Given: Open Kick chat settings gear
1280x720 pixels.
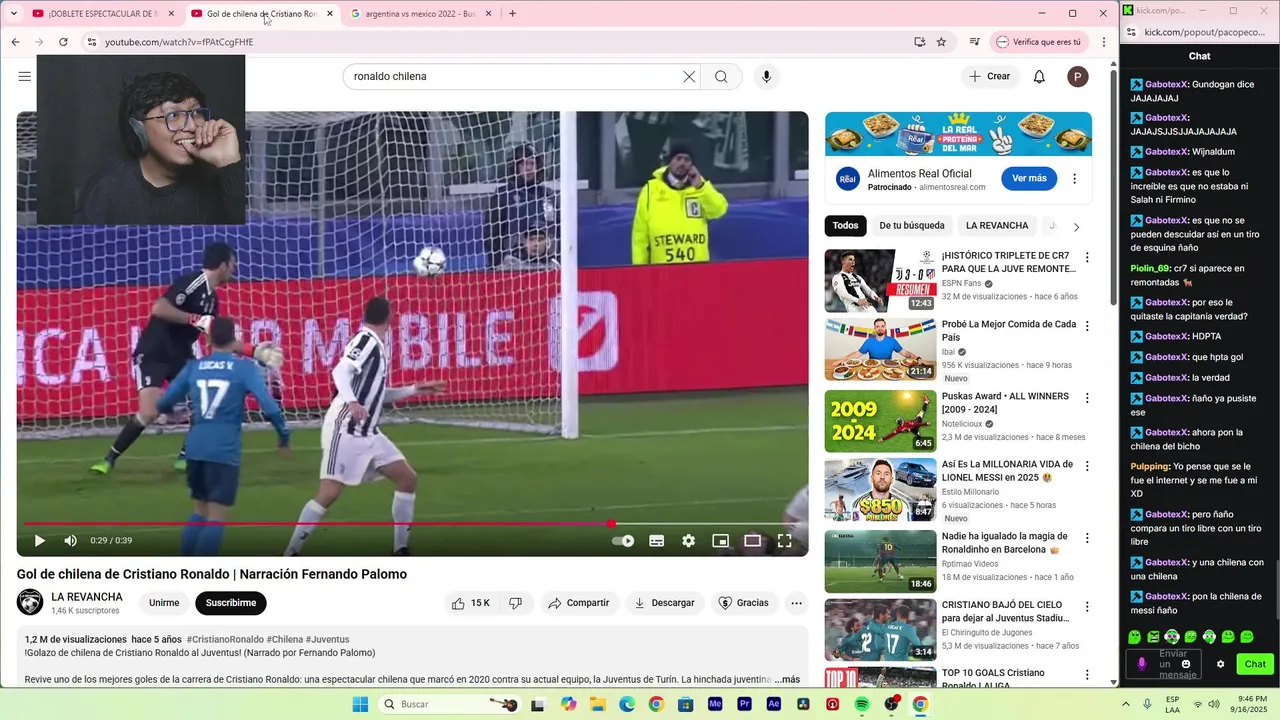Looking at the screenshot, I should [1220, 664].
